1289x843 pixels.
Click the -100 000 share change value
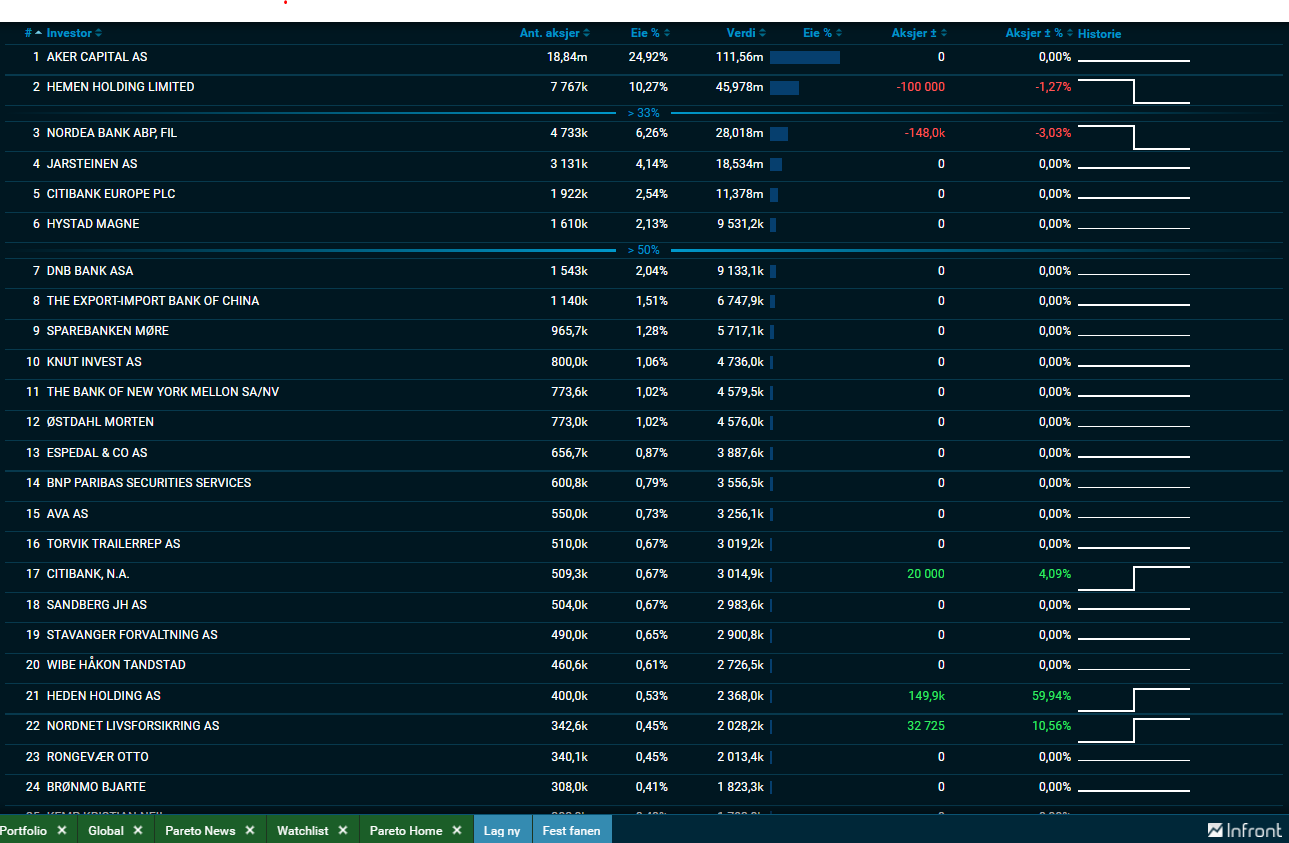pos(921,87)
